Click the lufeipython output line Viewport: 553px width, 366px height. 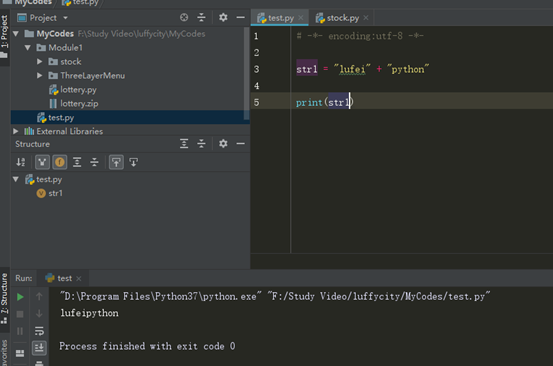[x=89, y=313]
